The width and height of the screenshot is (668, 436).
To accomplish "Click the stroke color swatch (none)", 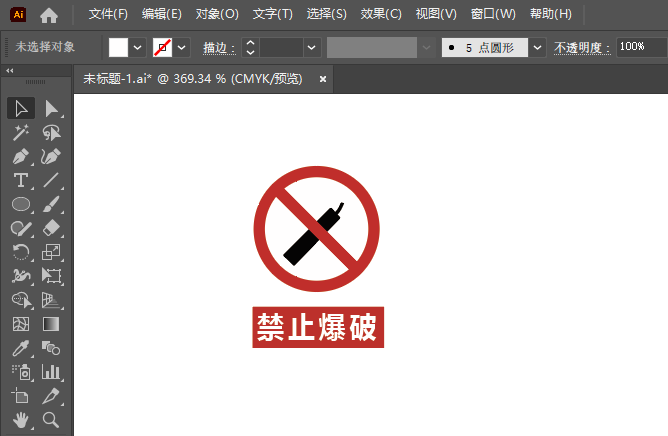I will (162, 47).
